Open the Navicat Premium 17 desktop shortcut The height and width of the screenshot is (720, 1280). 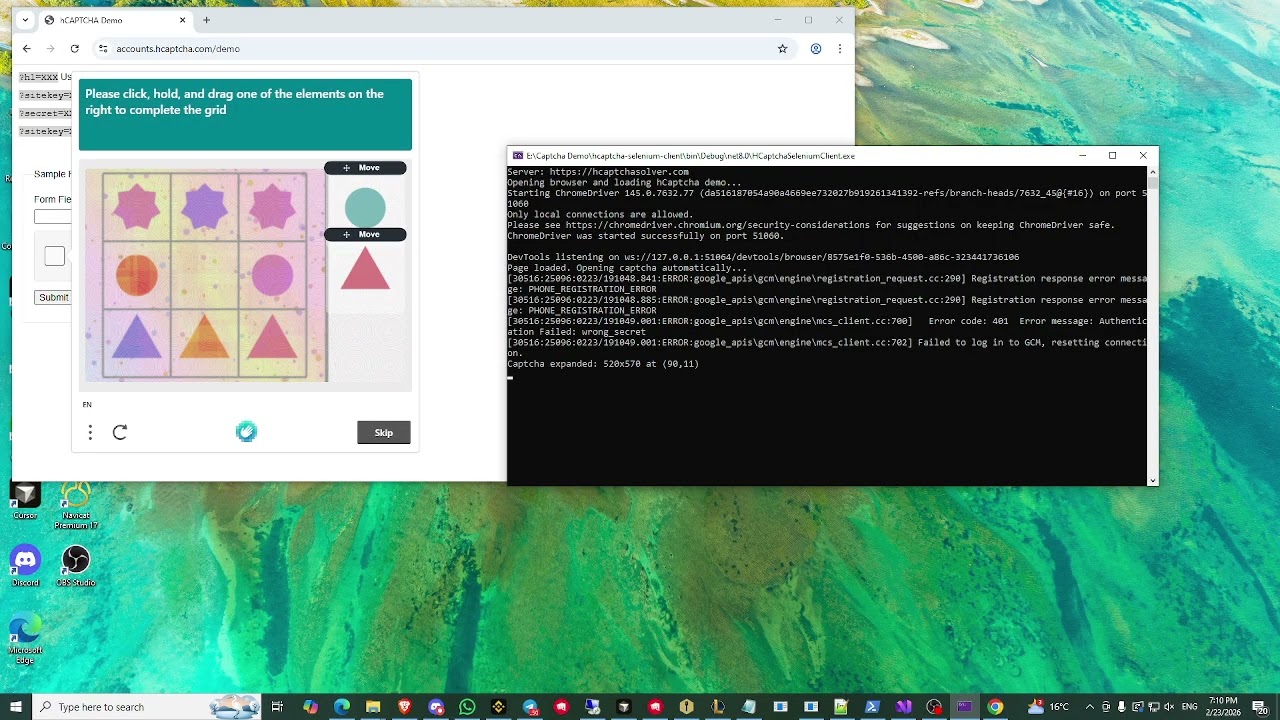pos(76,505)
